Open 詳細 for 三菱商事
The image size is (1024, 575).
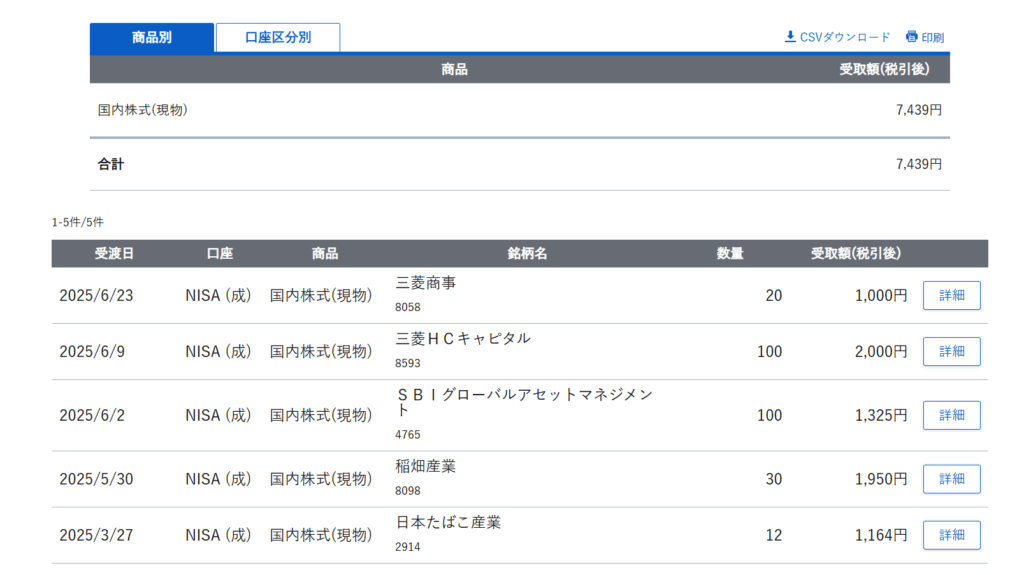(x=952, y=295)
